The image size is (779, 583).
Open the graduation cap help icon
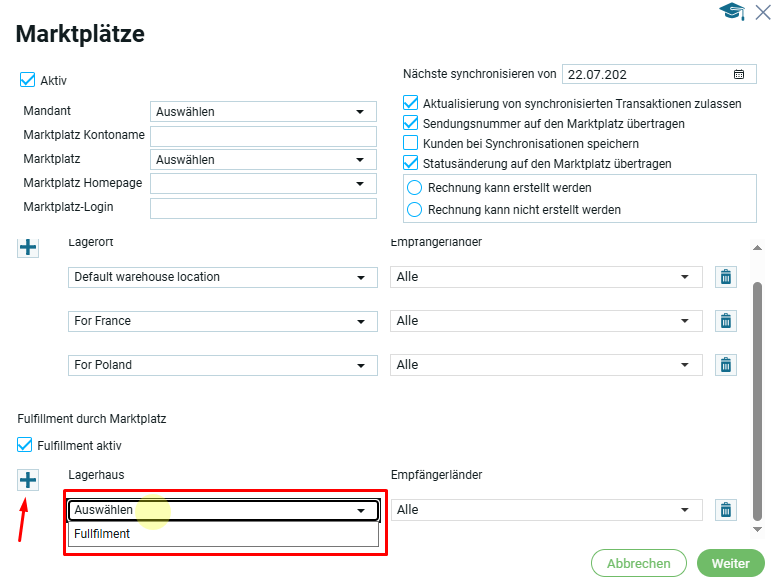732,11
